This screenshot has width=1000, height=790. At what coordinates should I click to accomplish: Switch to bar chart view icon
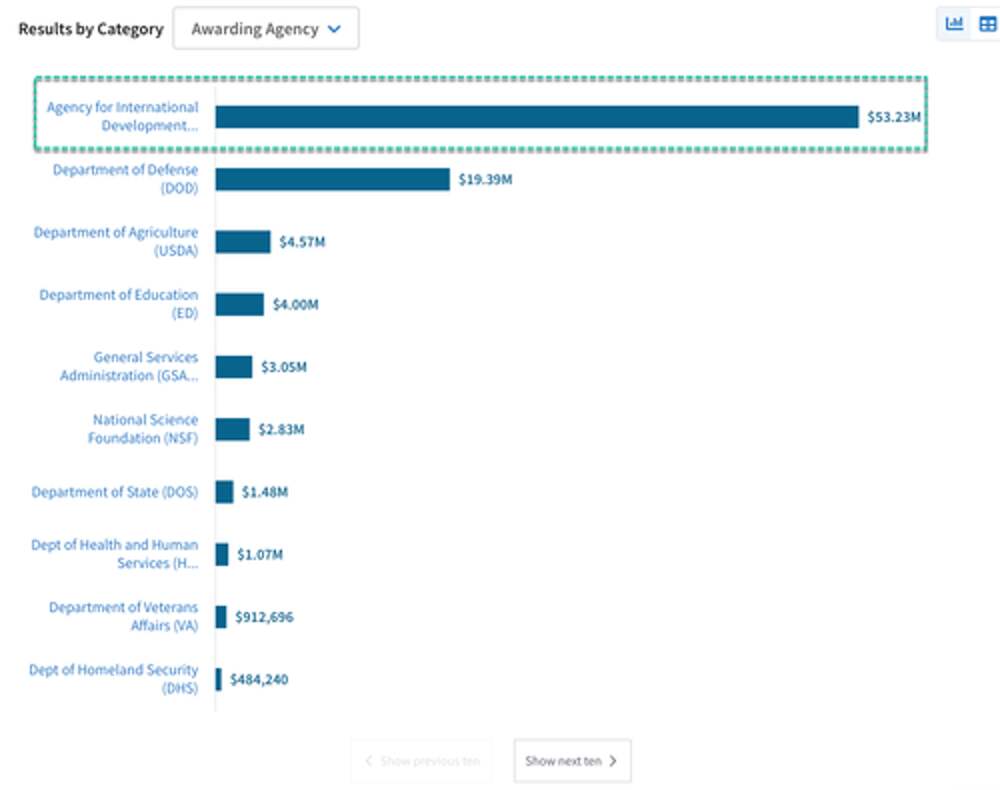954,24
